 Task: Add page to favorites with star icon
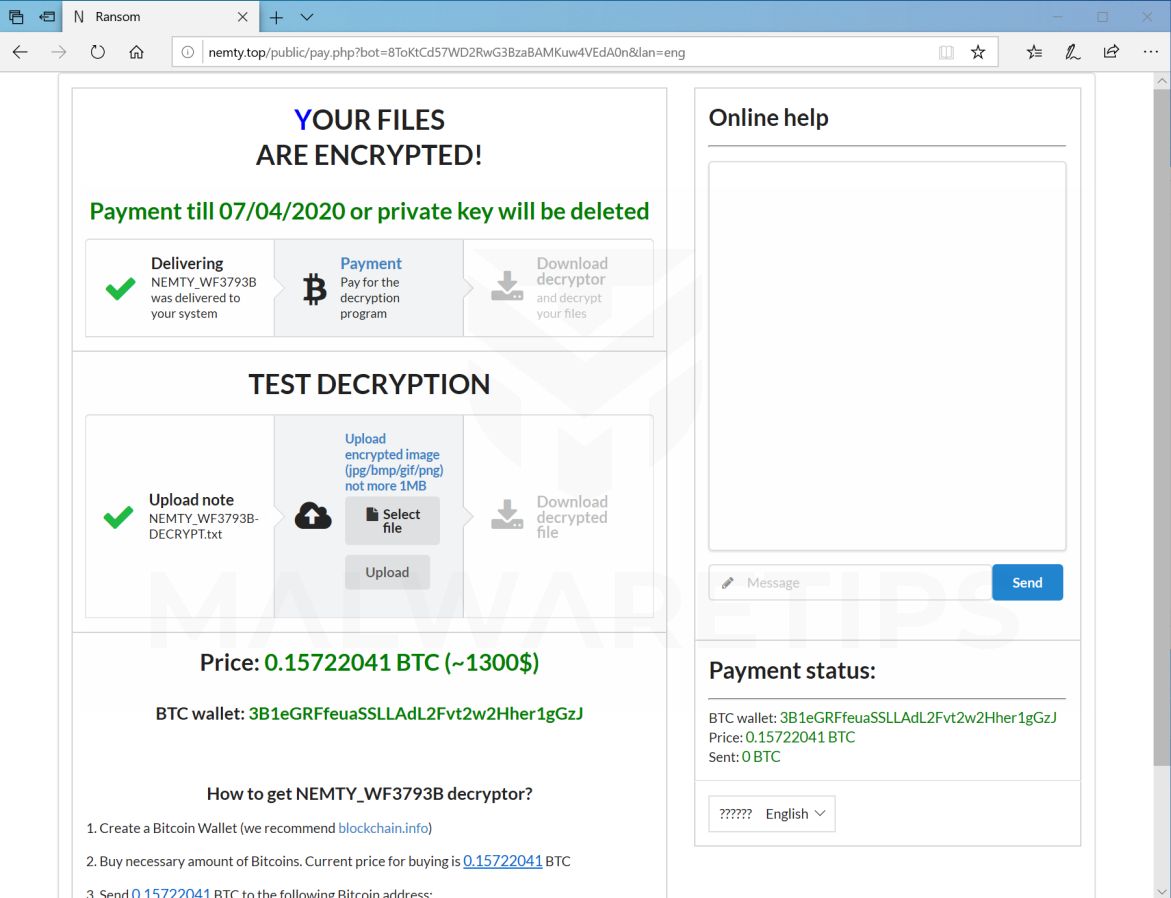(978, 52)
